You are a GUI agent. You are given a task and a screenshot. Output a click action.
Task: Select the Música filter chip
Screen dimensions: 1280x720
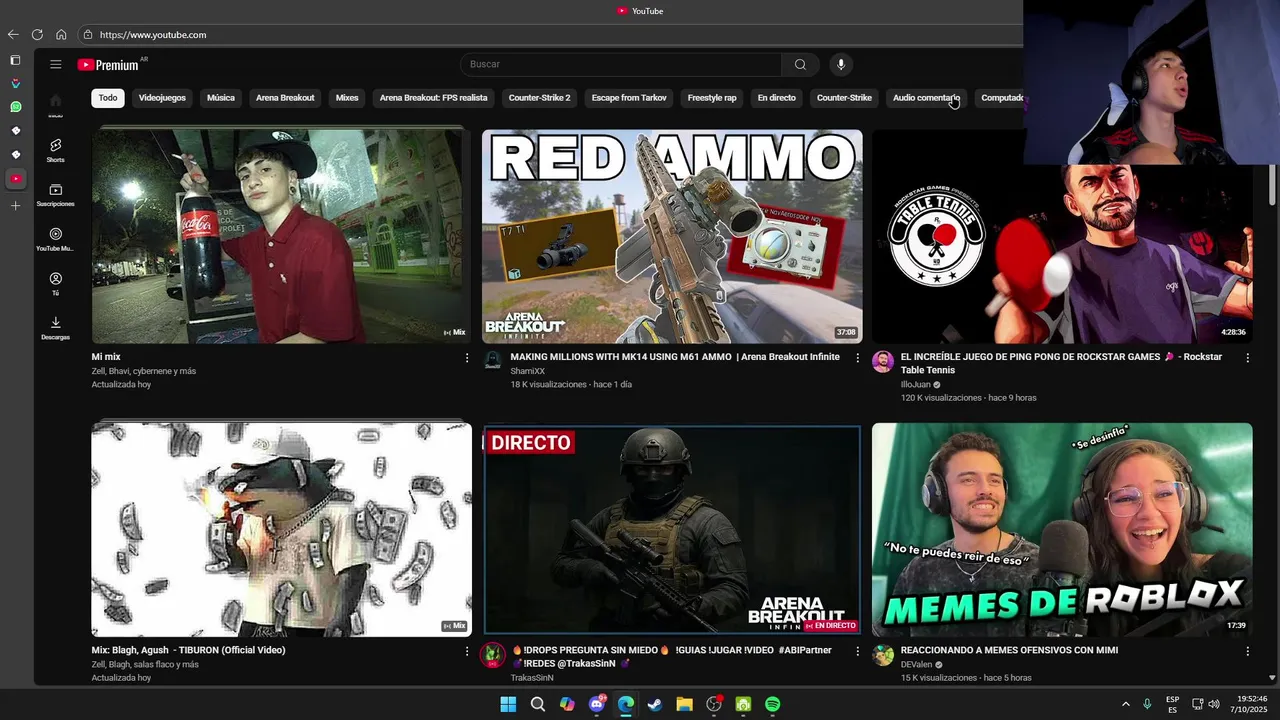[x=221, y=98]
